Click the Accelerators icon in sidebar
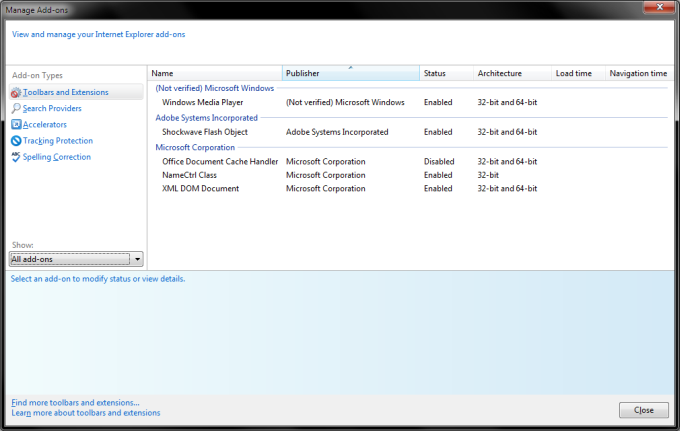The image size is (680, 431). pos(16,125)
